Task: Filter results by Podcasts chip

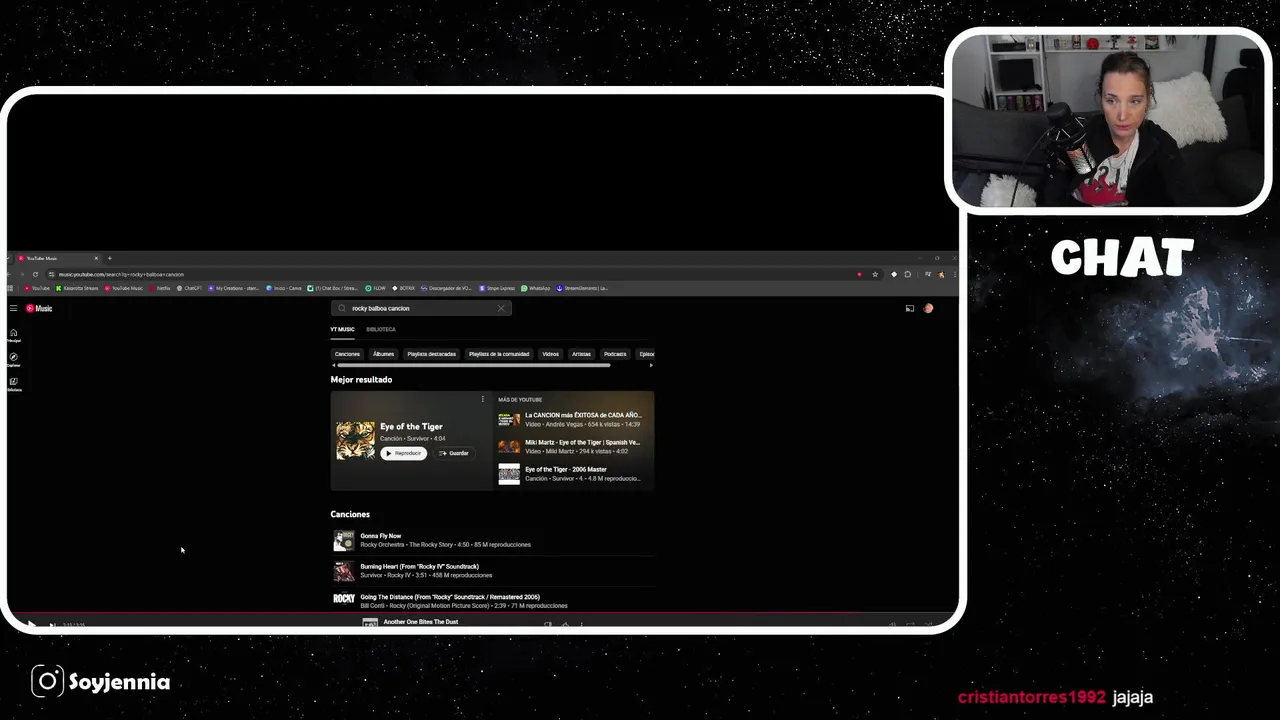Action: click(615, 354)
